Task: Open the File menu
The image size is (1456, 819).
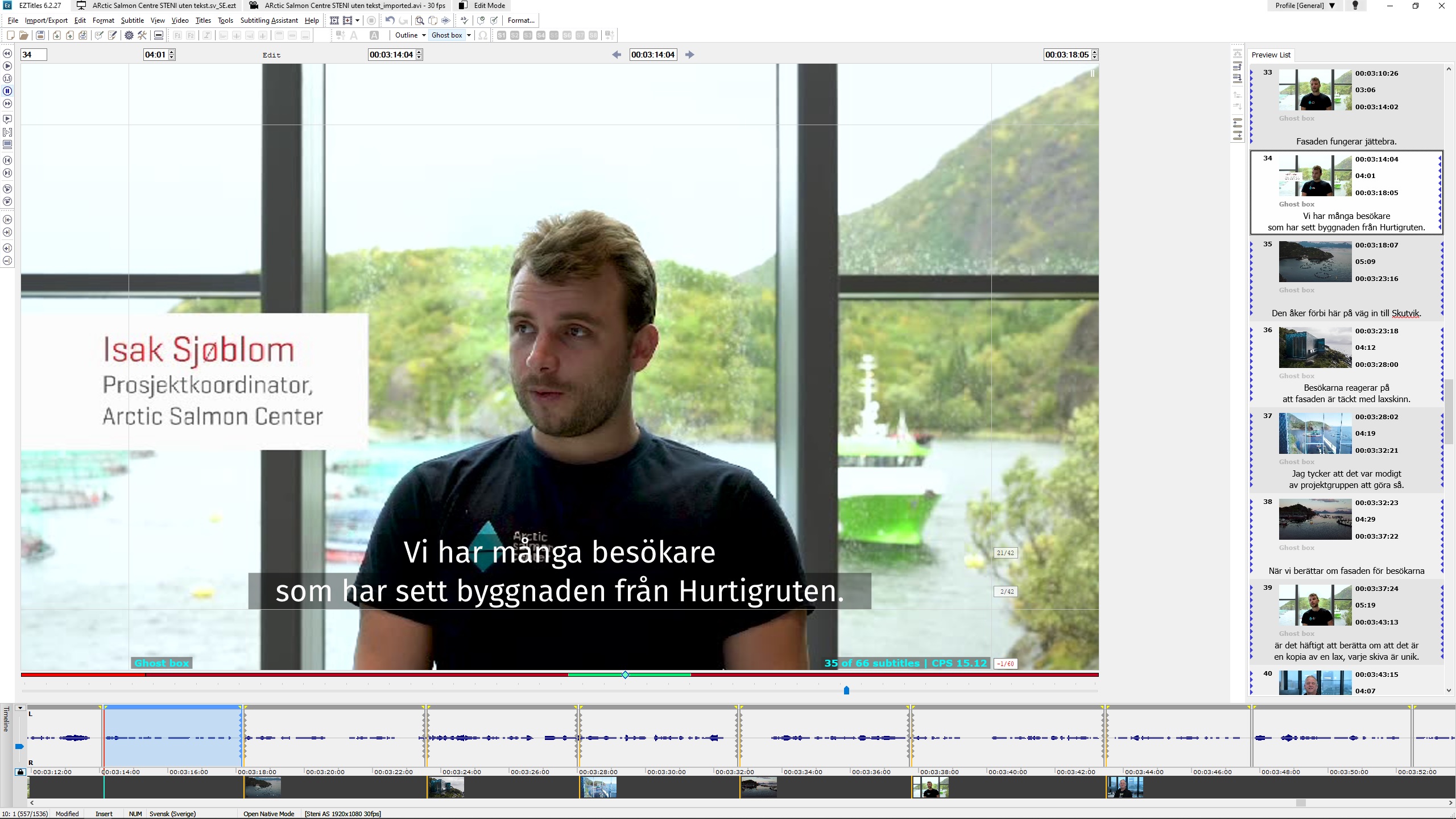Action: [x=13, y=20]
